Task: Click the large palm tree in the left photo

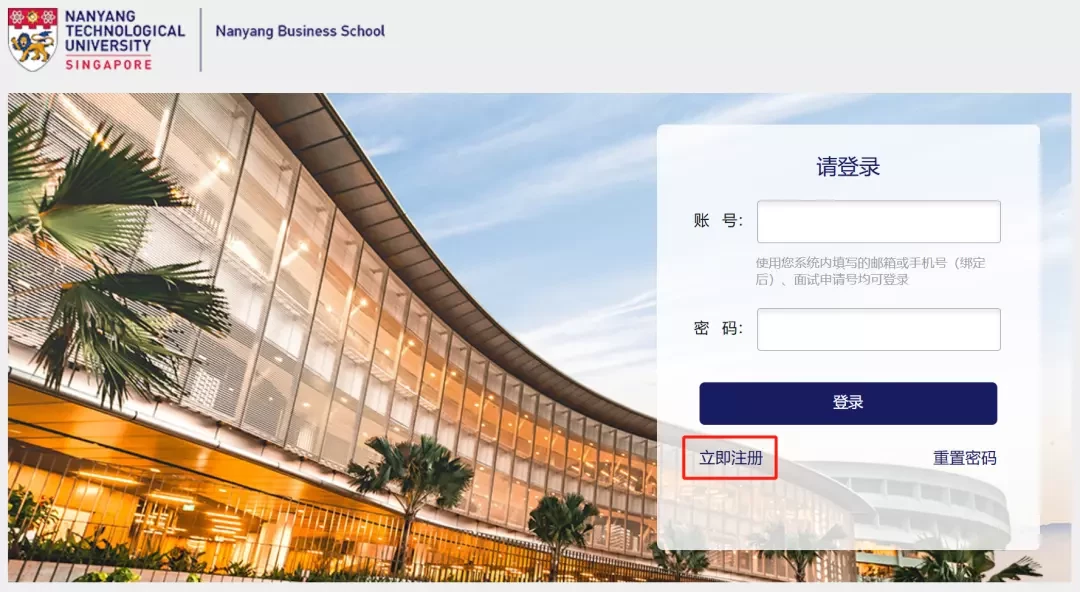Action: [103, 248]
